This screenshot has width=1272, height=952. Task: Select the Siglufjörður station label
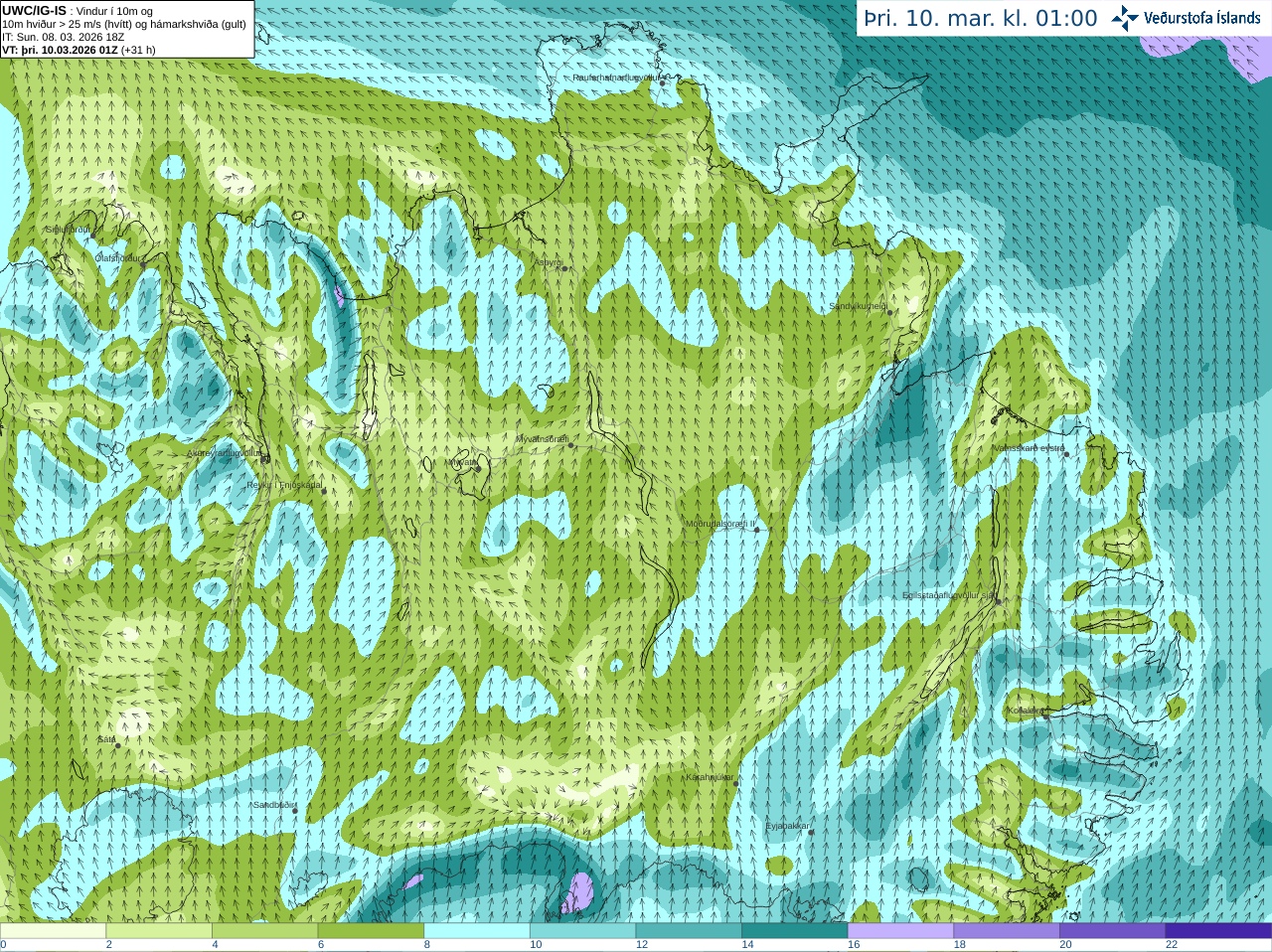tap(68, 229)
